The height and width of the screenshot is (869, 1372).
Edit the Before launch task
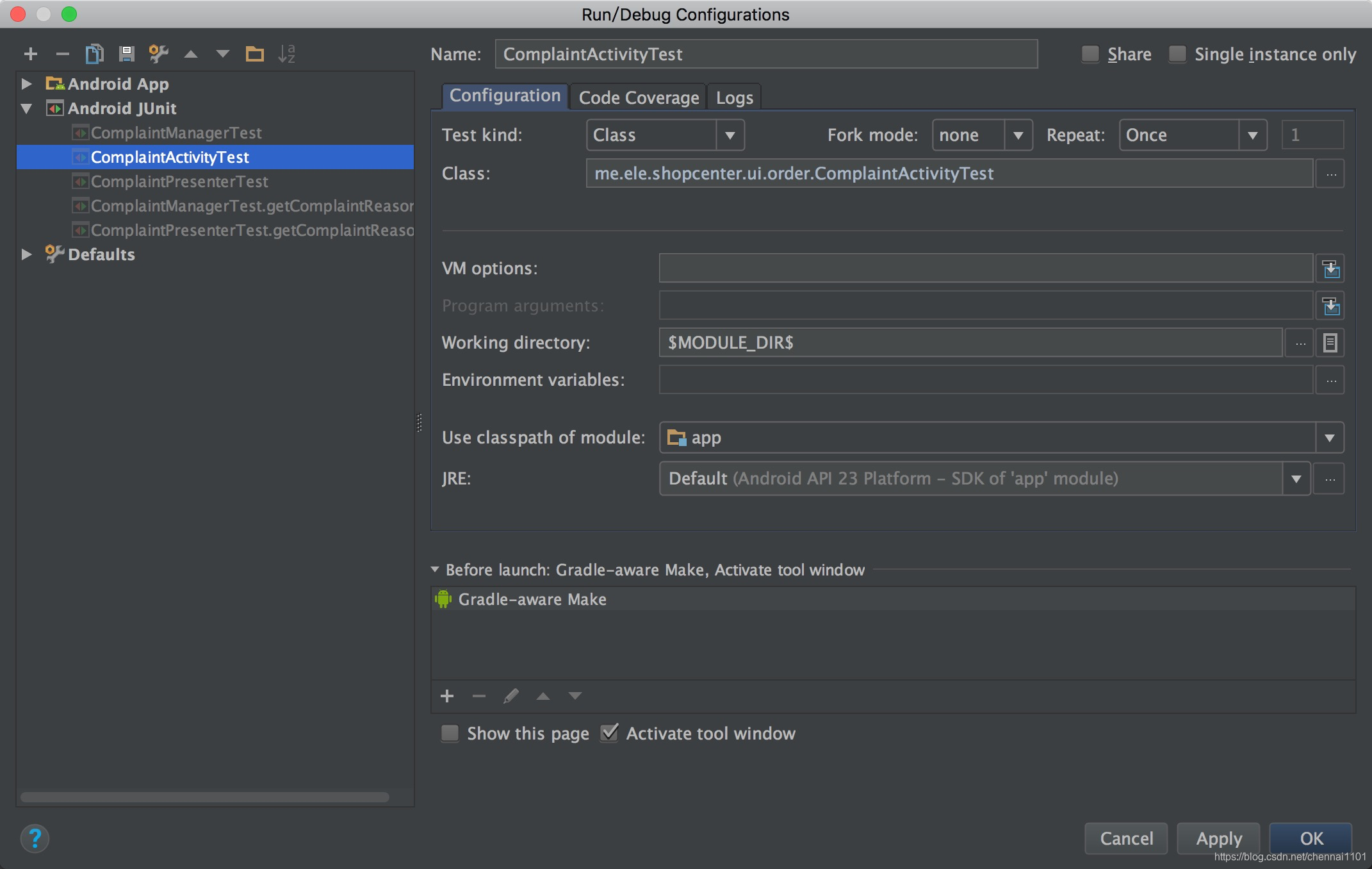click(x=511, y=696)
